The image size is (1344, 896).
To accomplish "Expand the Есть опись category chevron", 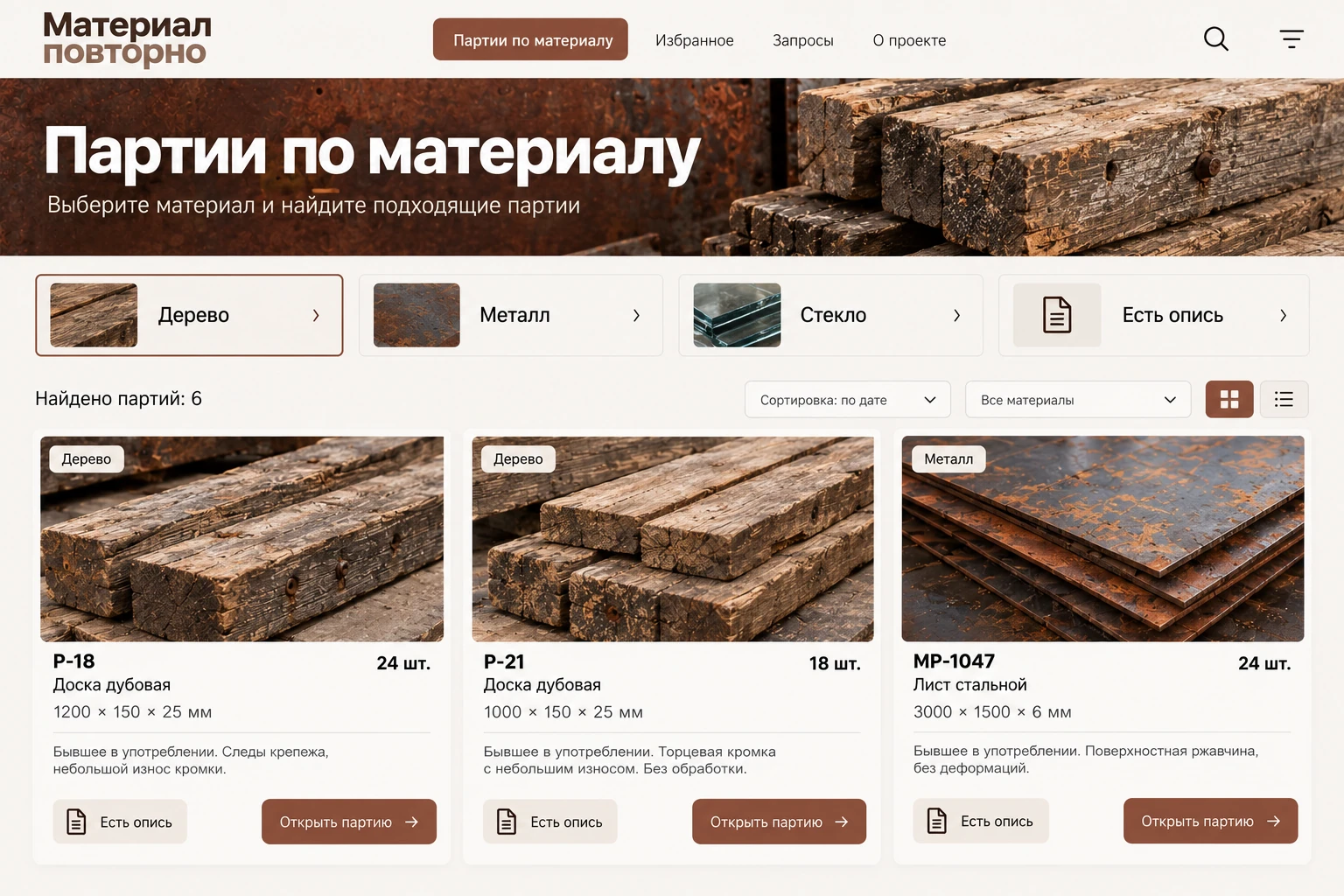I will pos(1283,315).
